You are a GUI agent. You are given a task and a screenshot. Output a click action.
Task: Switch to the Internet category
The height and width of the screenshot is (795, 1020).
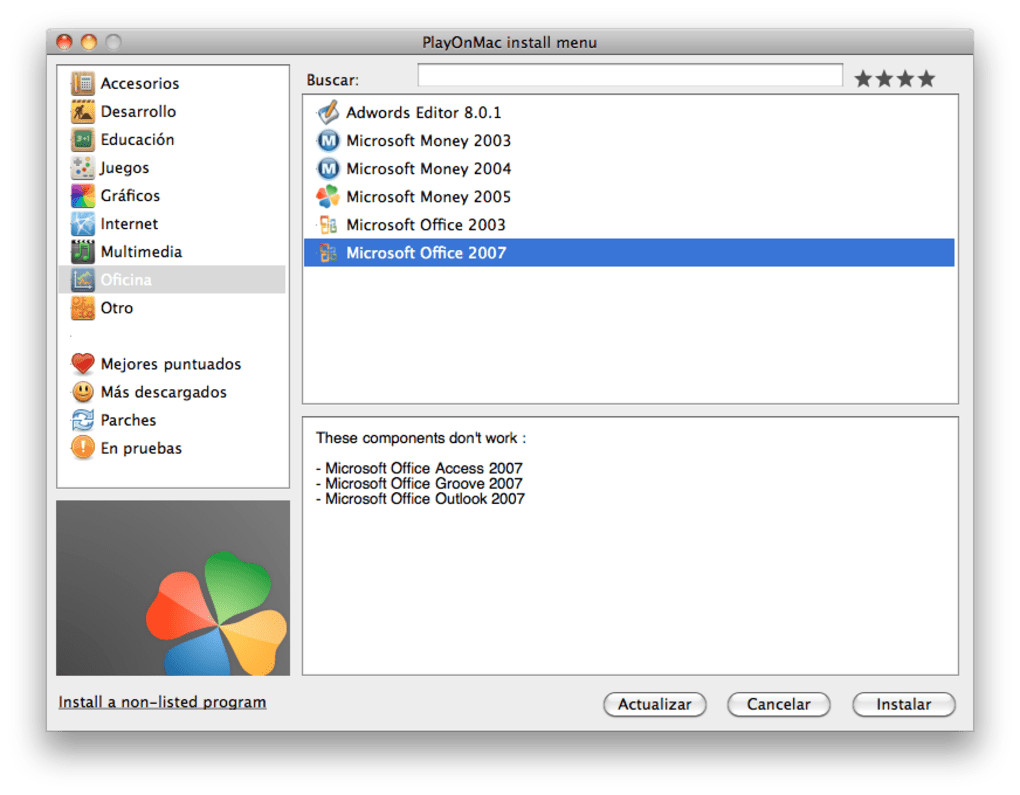pos(129,224)
